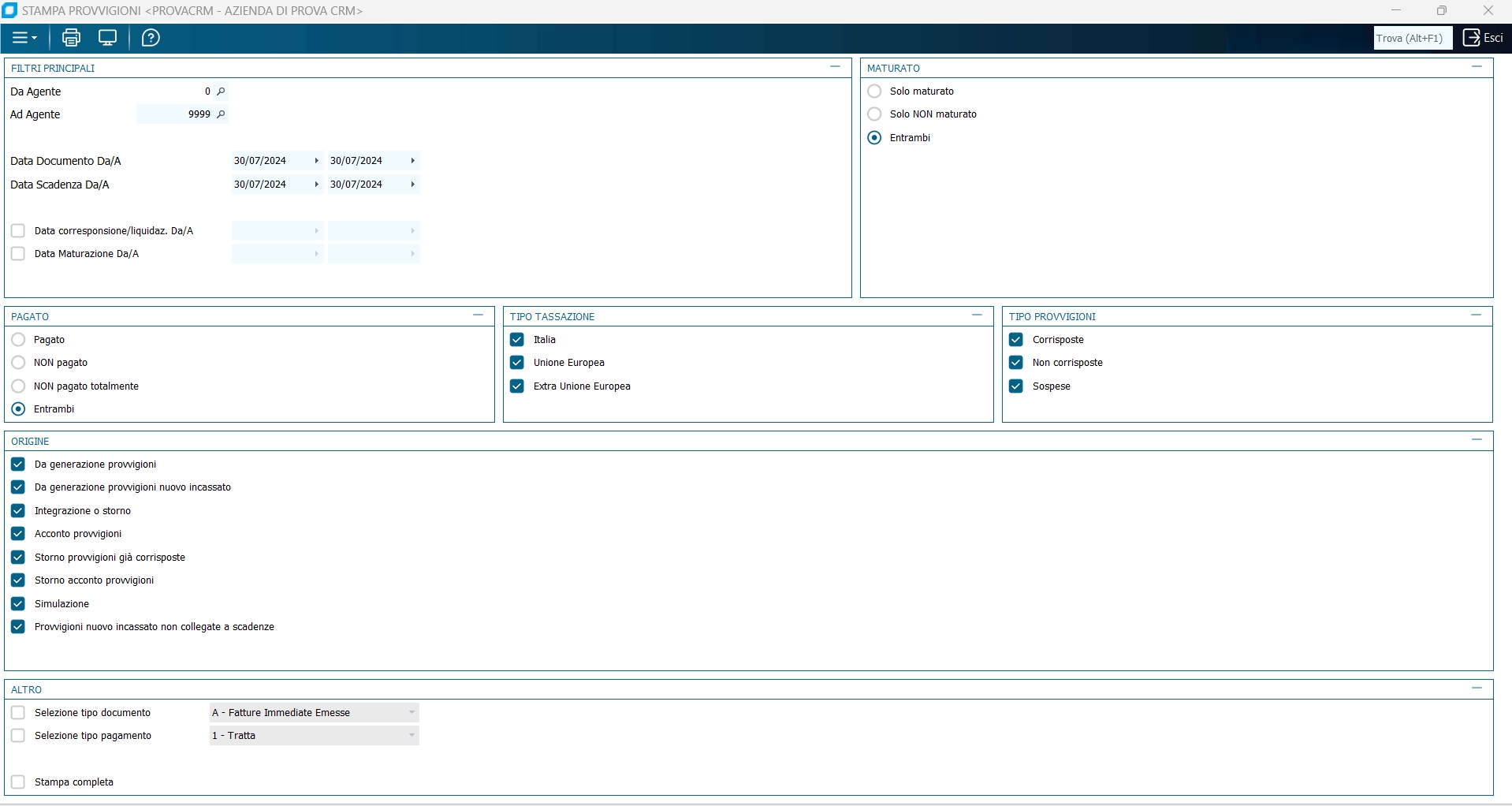1512x806 pixels.
Task: Uncheck Storno provvigioni già corrisposte checkbox
Action: click(18, 558)
